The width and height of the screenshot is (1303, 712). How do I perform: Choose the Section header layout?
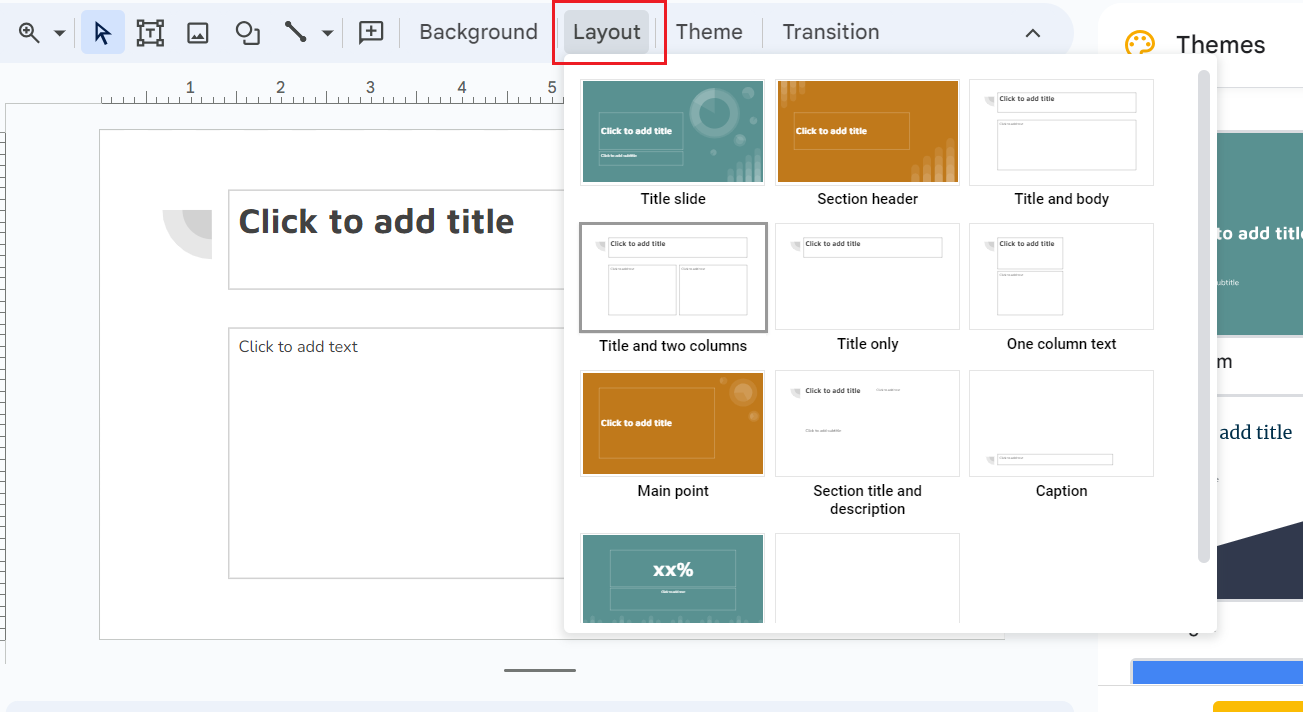tap(866, 131)
